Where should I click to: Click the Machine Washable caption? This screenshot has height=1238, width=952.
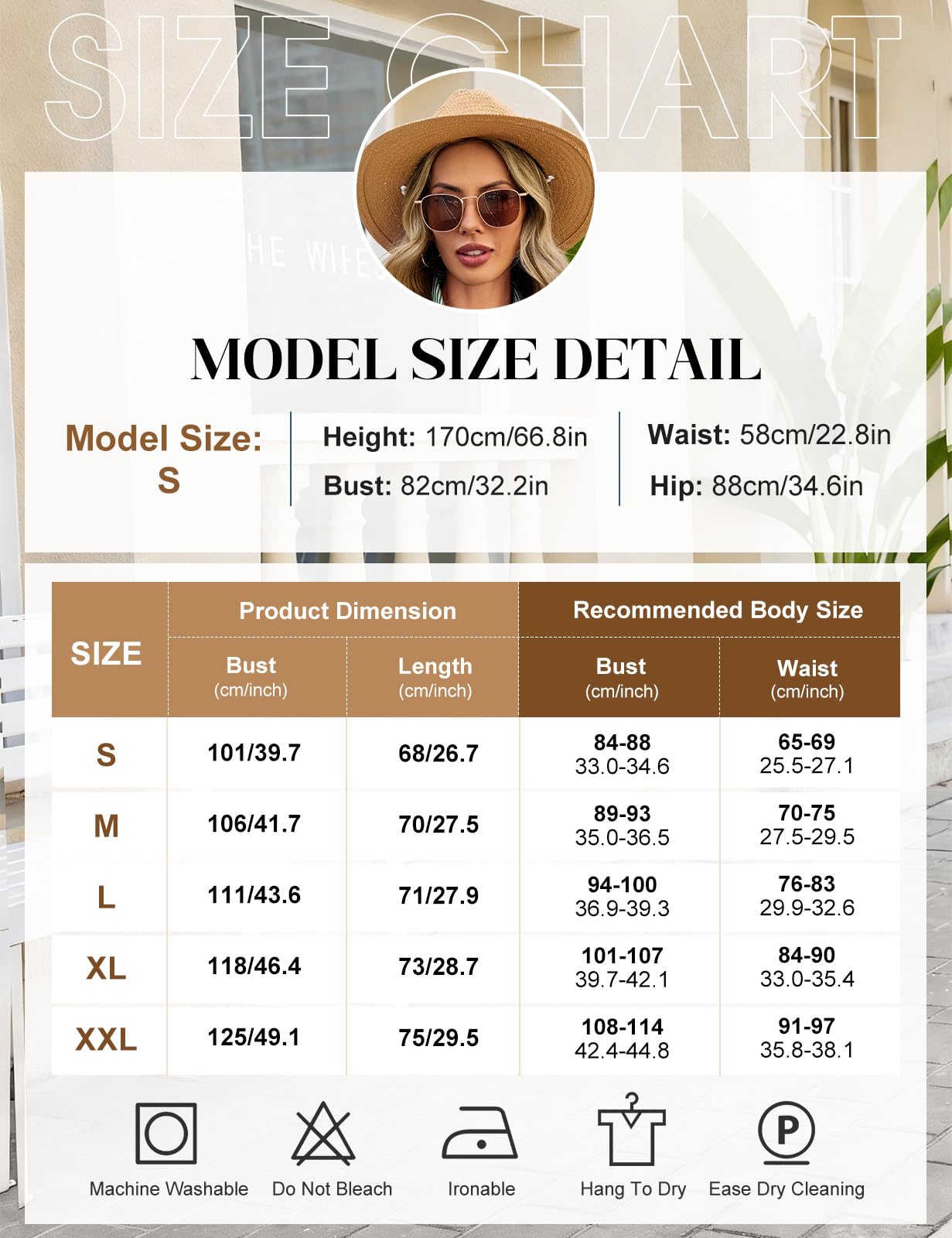[169, 1189]
